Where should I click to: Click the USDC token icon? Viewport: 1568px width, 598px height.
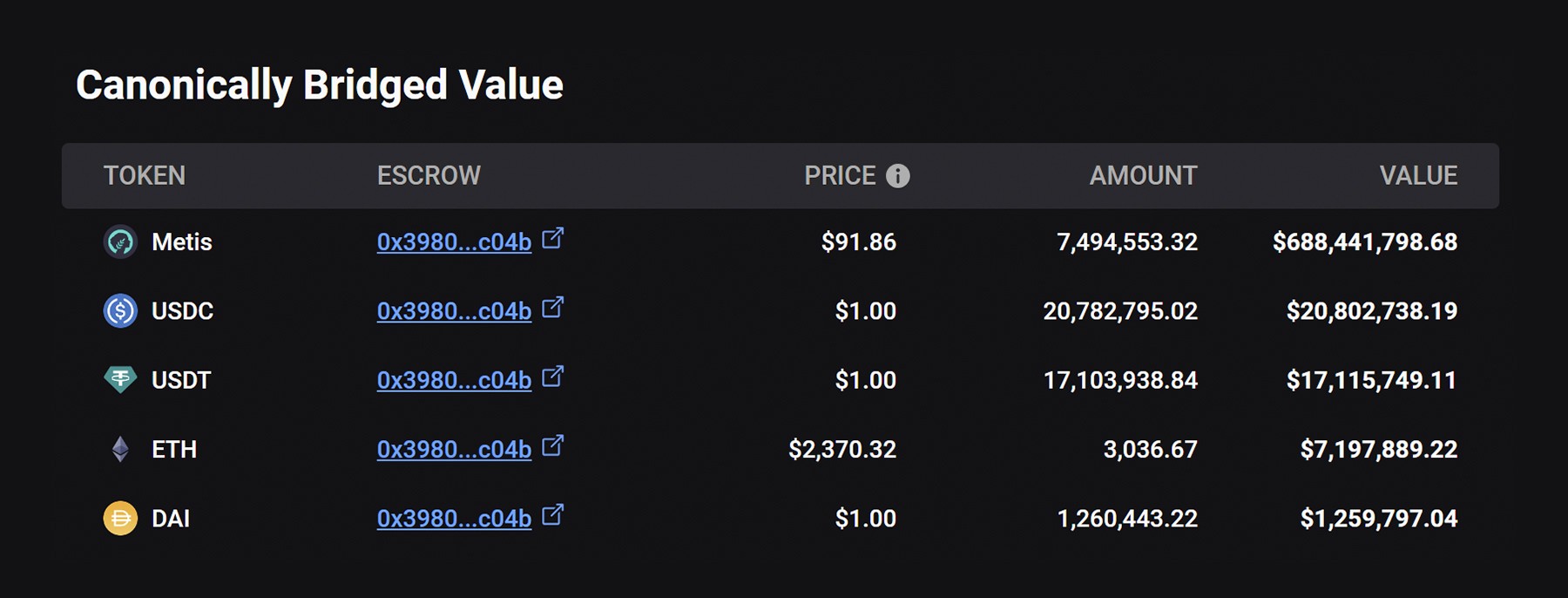click(x=120, y=310)
